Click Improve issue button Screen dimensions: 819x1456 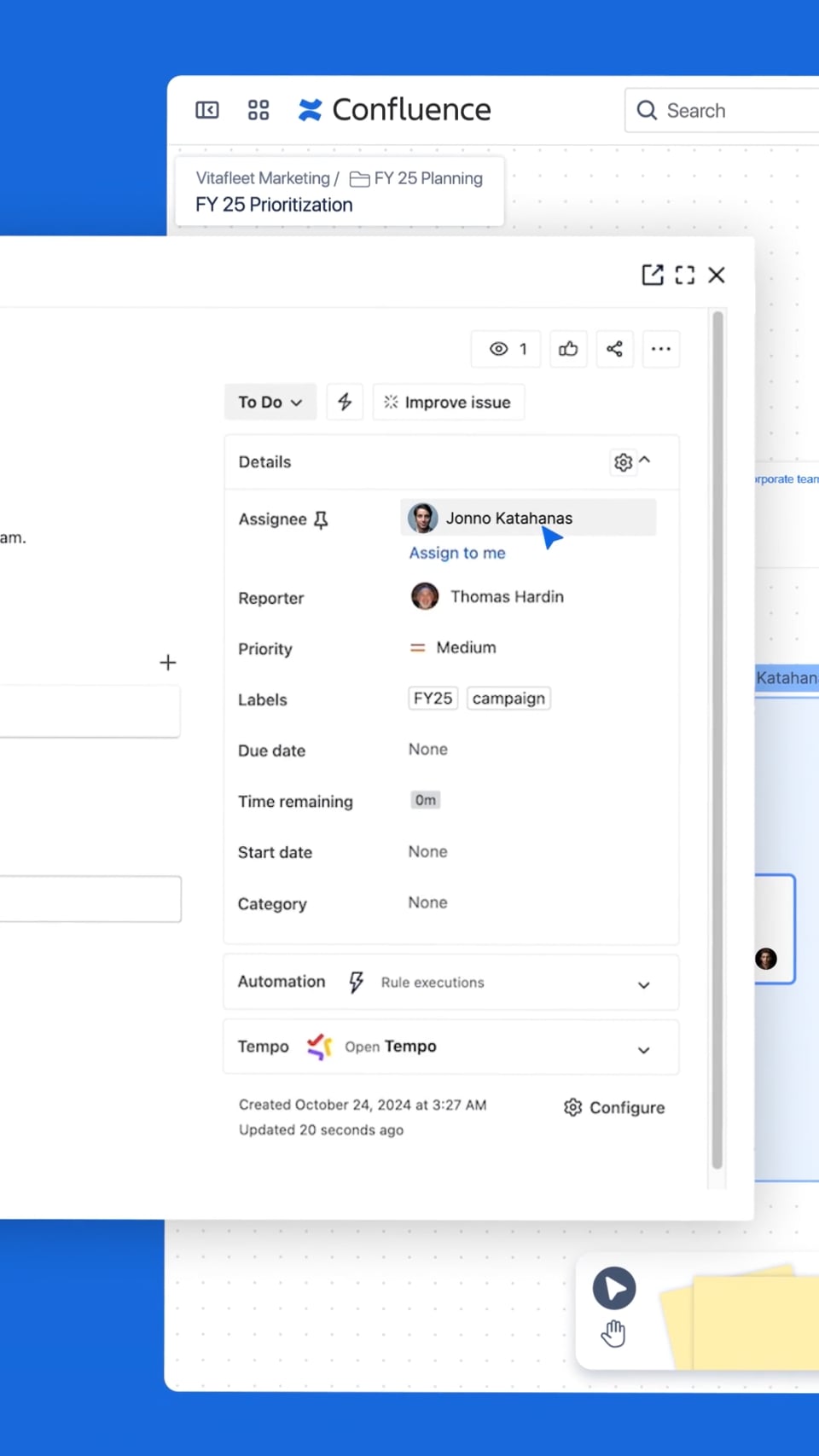pyautogui.click(x=449, y=402)
